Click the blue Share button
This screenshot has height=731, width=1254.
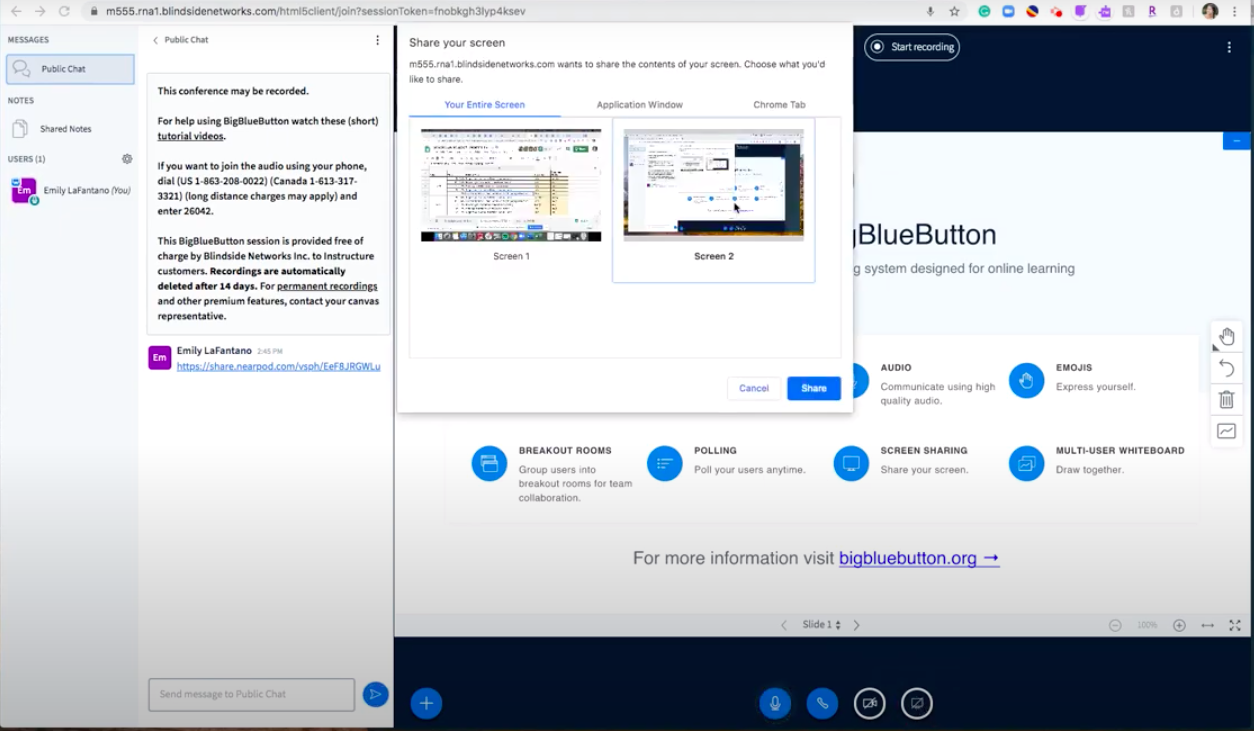pos(813,388)
